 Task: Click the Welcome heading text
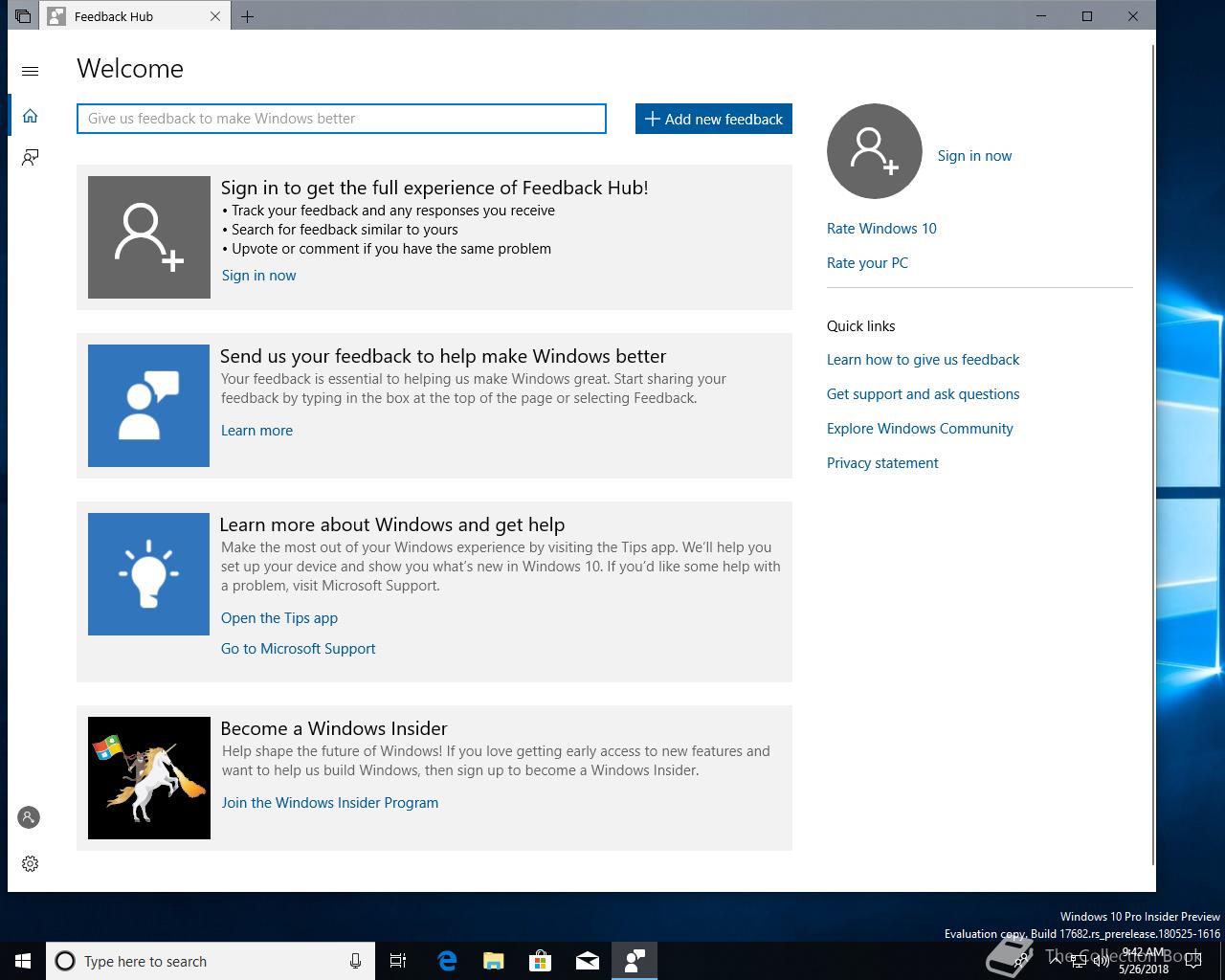(x=130, y=69)
